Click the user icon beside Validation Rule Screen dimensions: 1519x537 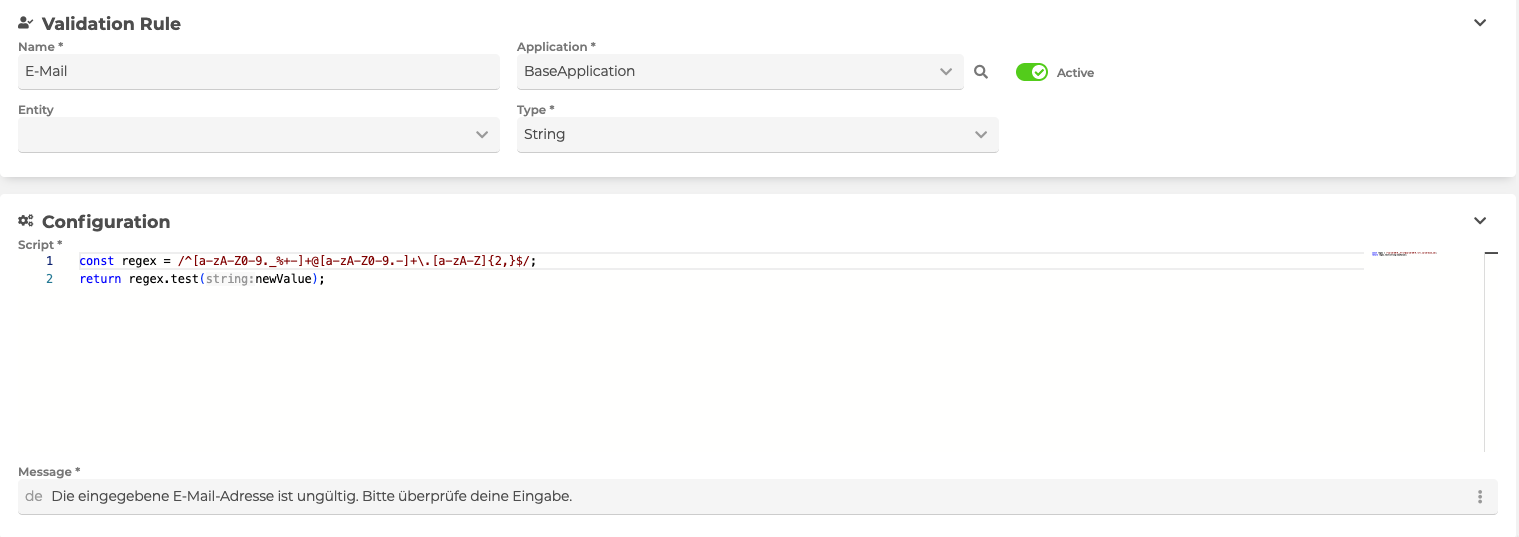point(26,23)
